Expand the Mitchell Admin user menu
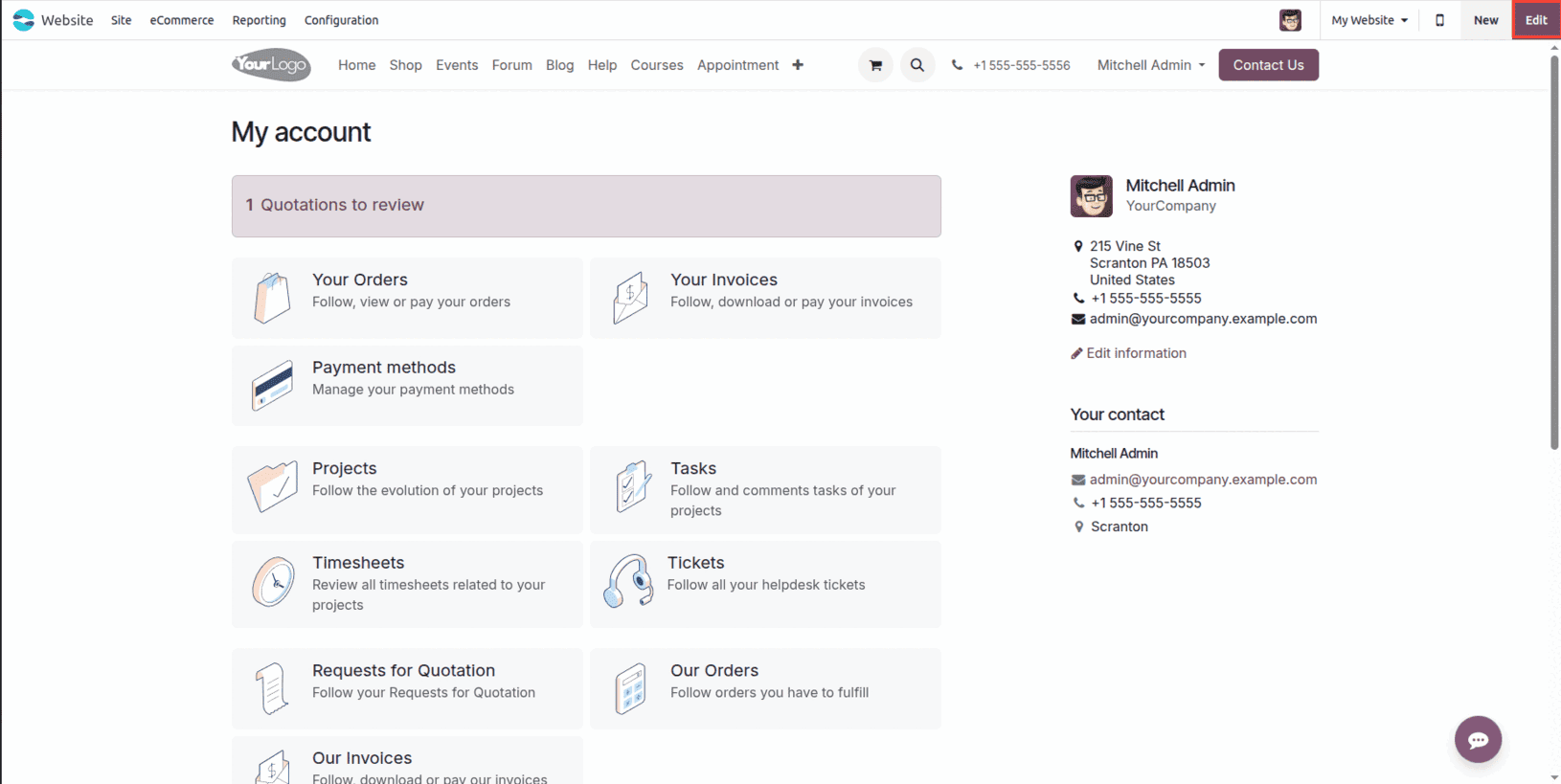 coord(1151,65)
